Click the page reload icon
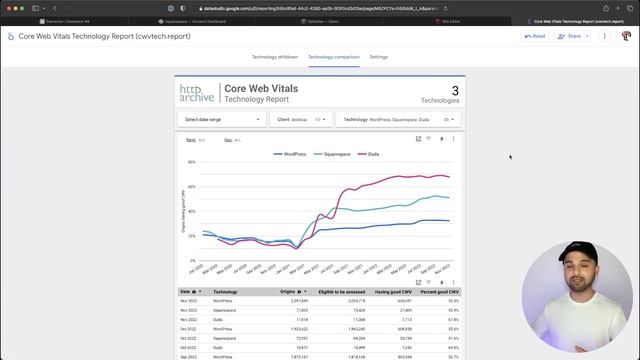 click(x=445, y=8)
